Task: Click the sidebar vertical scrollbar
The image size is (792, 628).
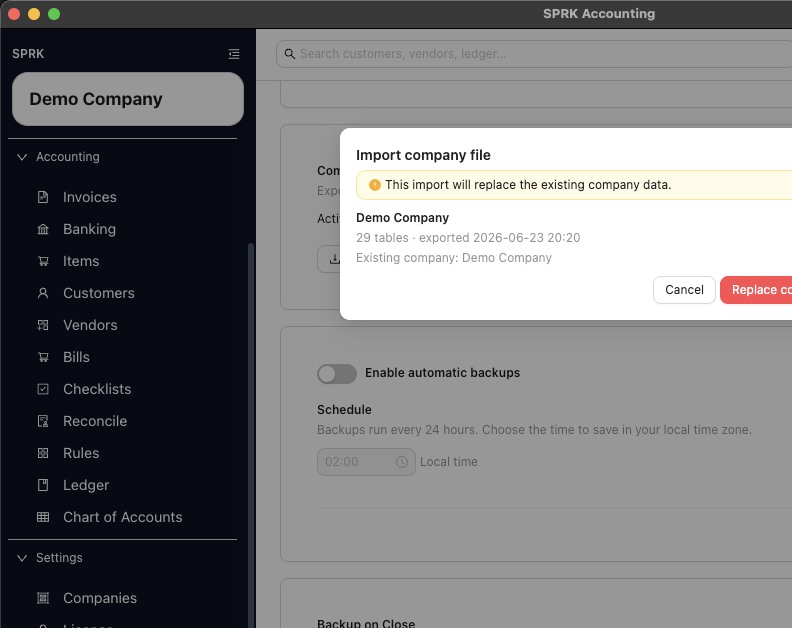Action: 251,434
